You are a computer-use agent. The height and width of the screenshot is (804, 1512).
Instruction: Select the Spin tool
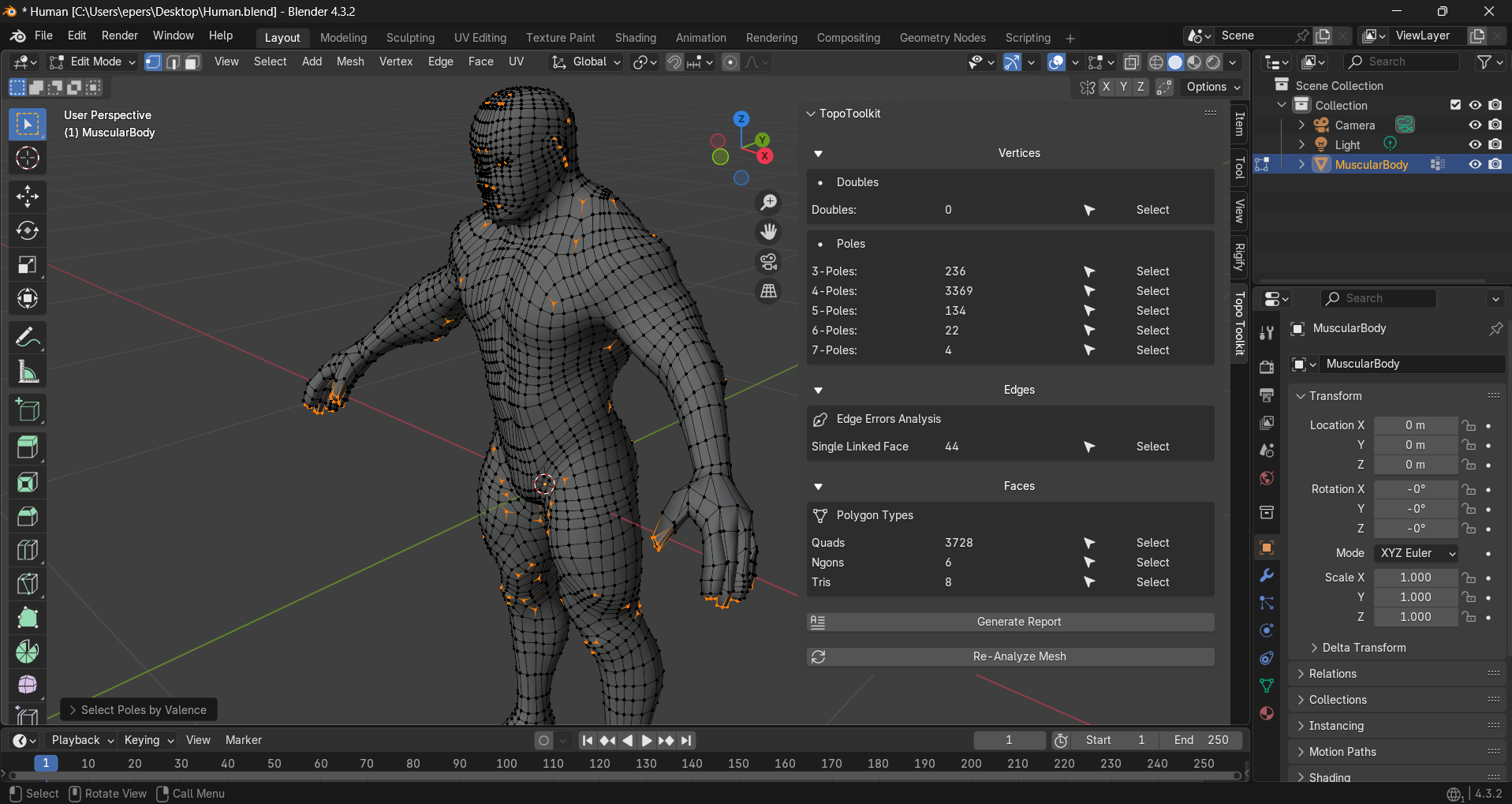[28, 652]
